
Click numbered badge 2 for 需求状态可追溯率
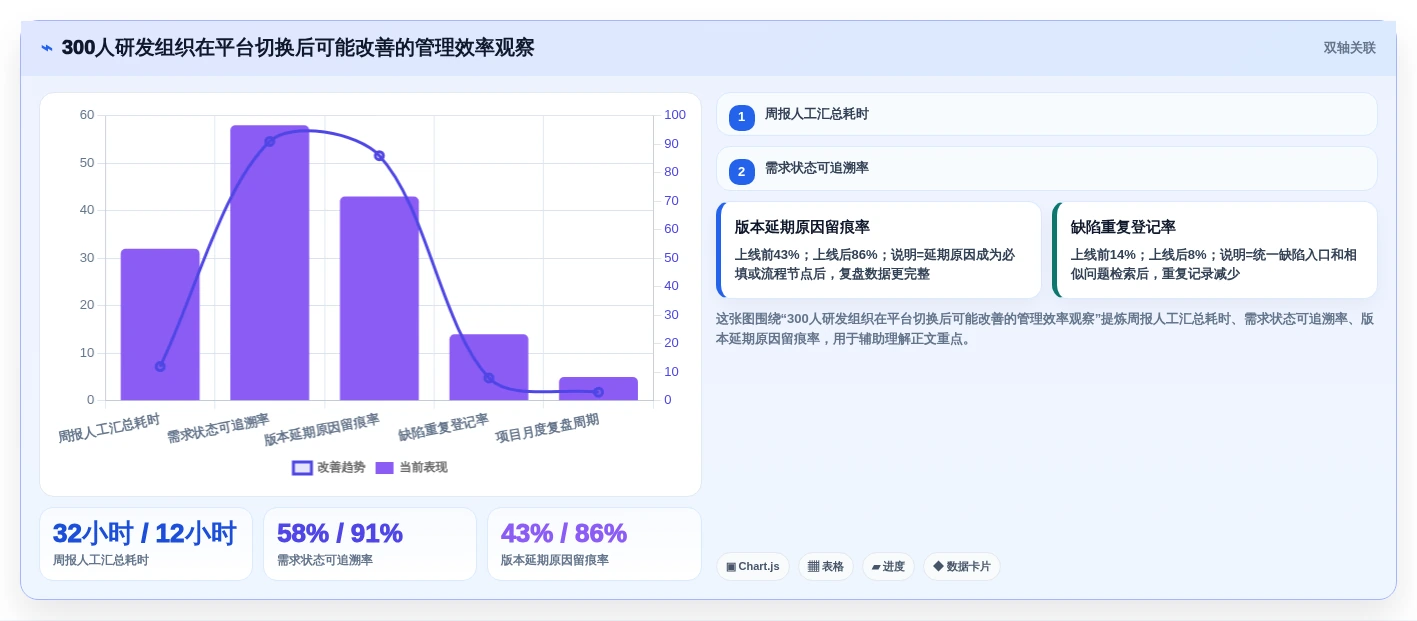741,172
